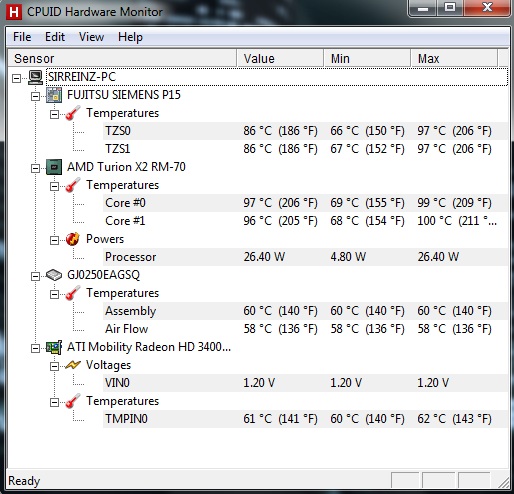Click the Max column header
Image resolution: width=514 pixels, height=494 pixels.
click(454, 58)
